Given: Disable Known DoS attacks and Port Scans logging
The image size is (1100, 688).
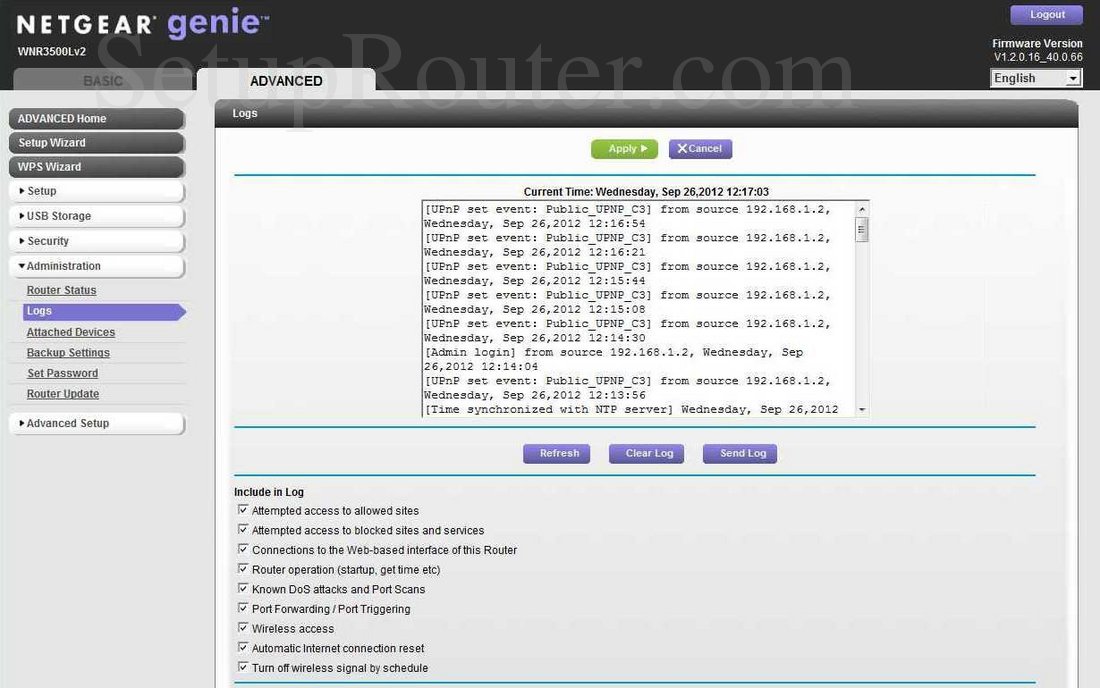Looking at the screenshot, I should [242, 588].
